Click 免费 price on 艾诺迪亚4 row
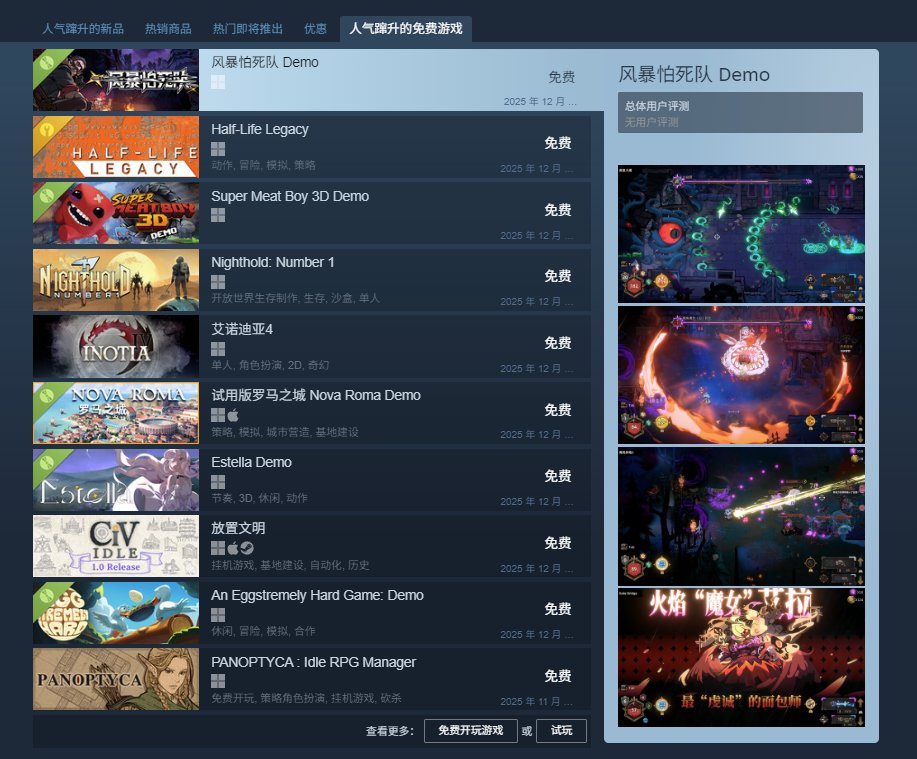This screenshot has width=917, height=759. [558, 343]
